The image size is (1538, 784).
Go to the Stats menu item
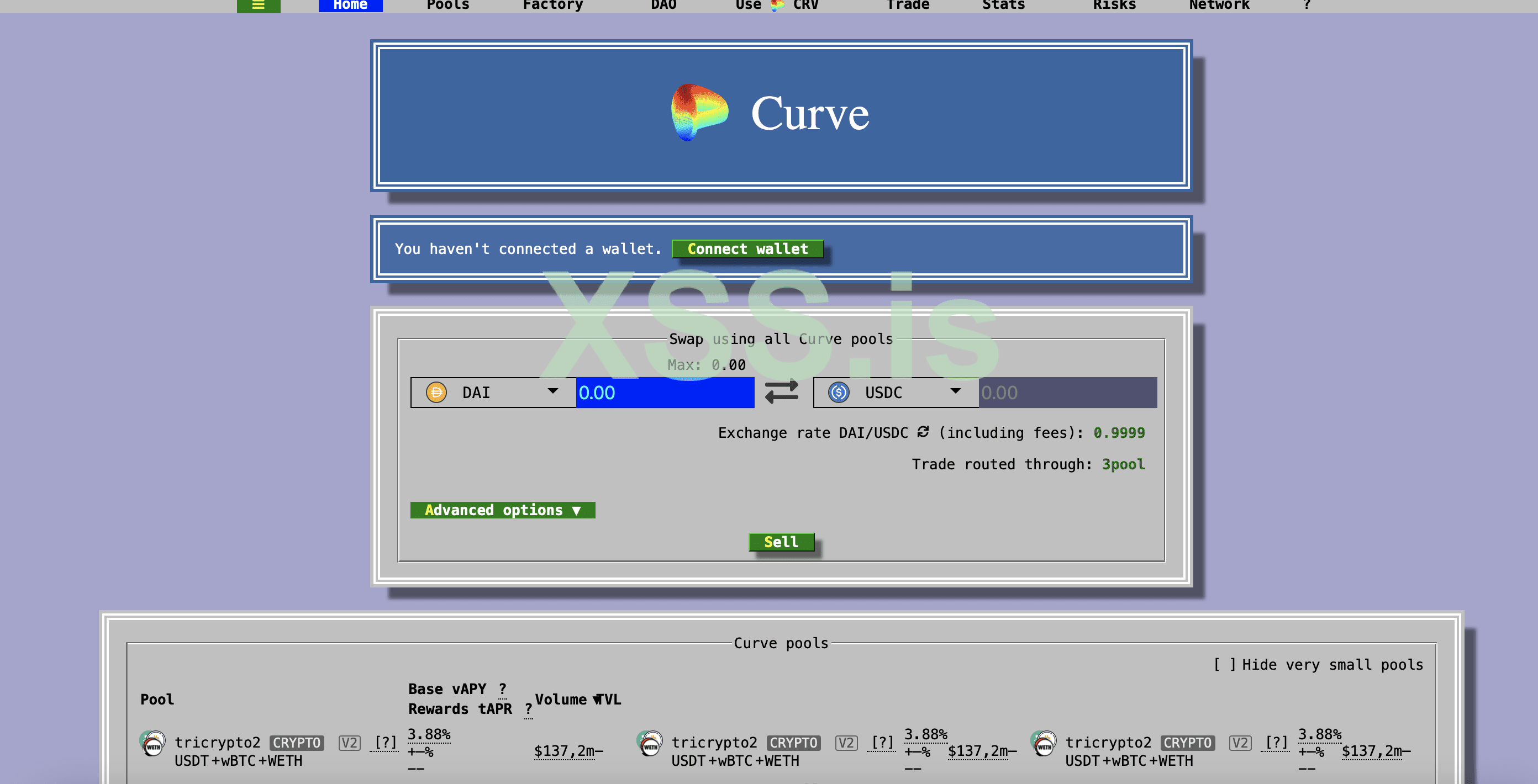click(1003, 6)
